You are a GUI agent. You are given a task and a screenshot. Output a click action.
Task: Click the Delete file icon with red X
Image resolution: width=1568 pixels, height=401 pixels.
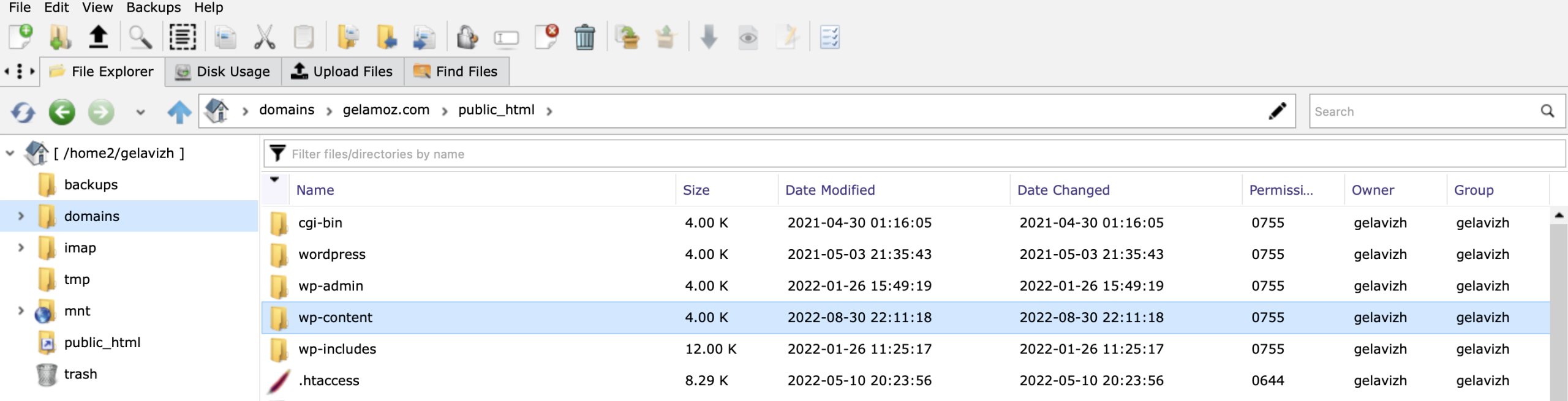(x=546, y=37)
